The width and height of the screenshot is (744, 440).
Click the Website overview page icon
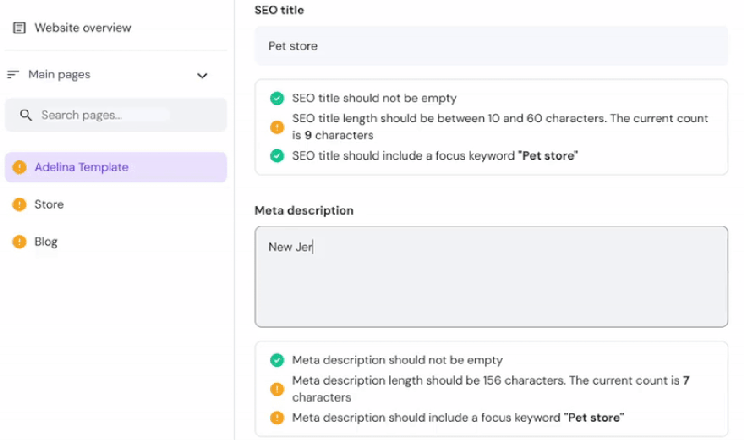tap(19, 28)
